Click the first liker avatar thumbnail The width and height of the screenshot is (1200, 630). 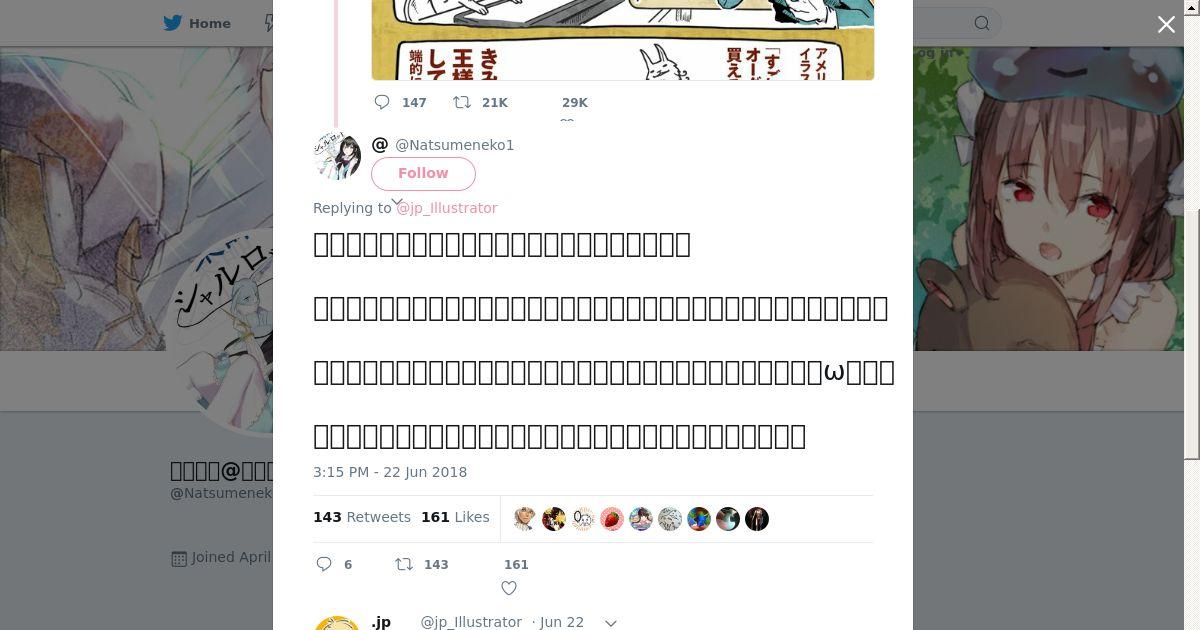pyautogui.click(x=524, y=519)
